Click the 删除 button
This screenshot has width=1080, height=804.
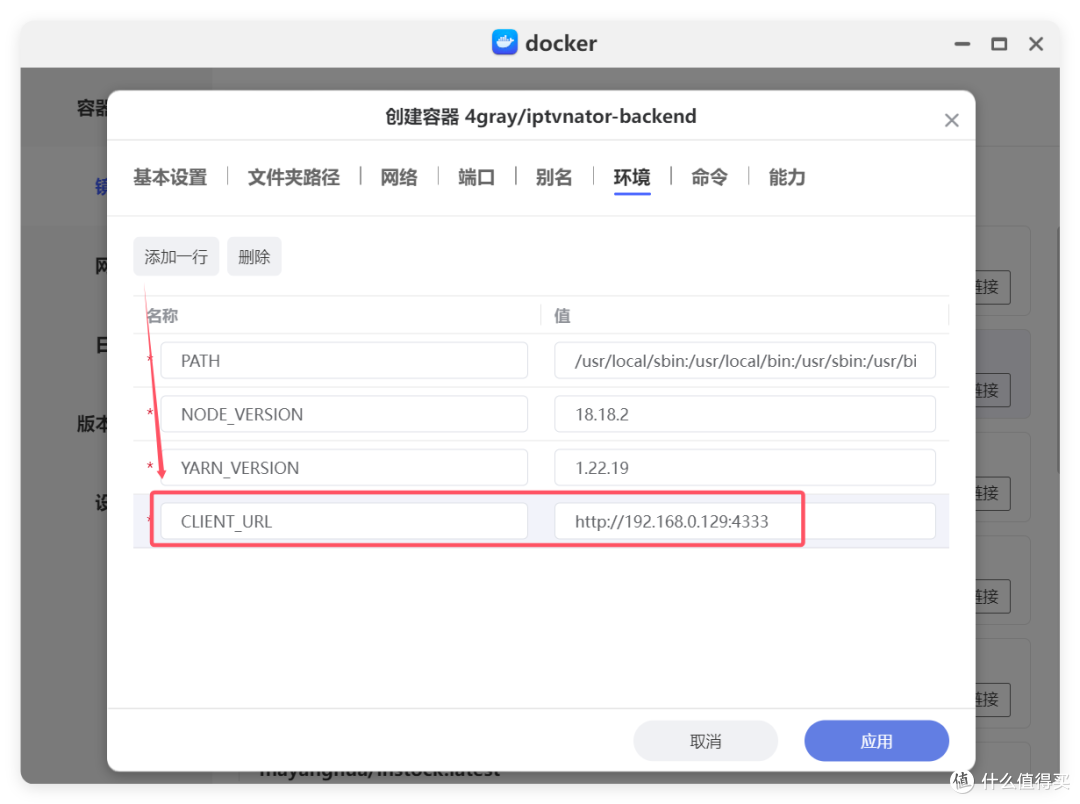coord(254,256)
